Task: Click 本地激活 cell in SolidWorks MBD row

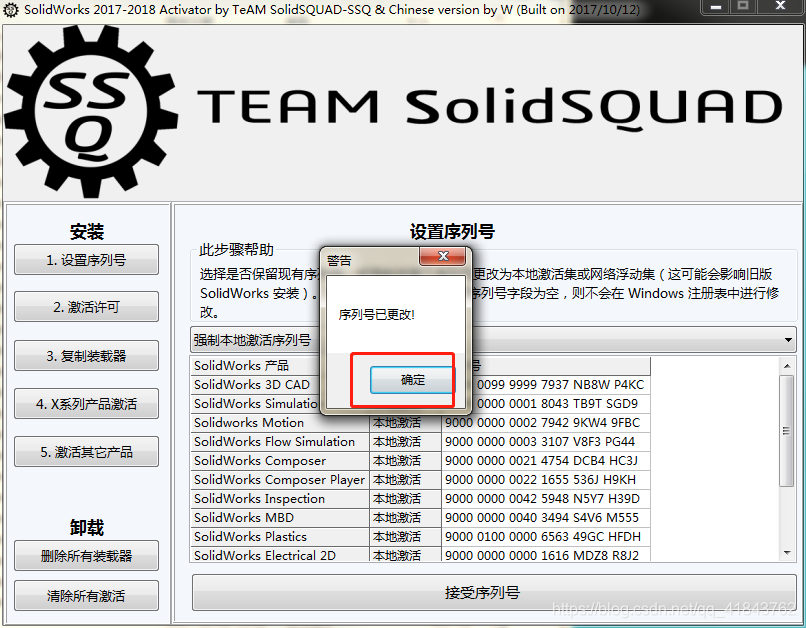Action: (x=405, y=518)
